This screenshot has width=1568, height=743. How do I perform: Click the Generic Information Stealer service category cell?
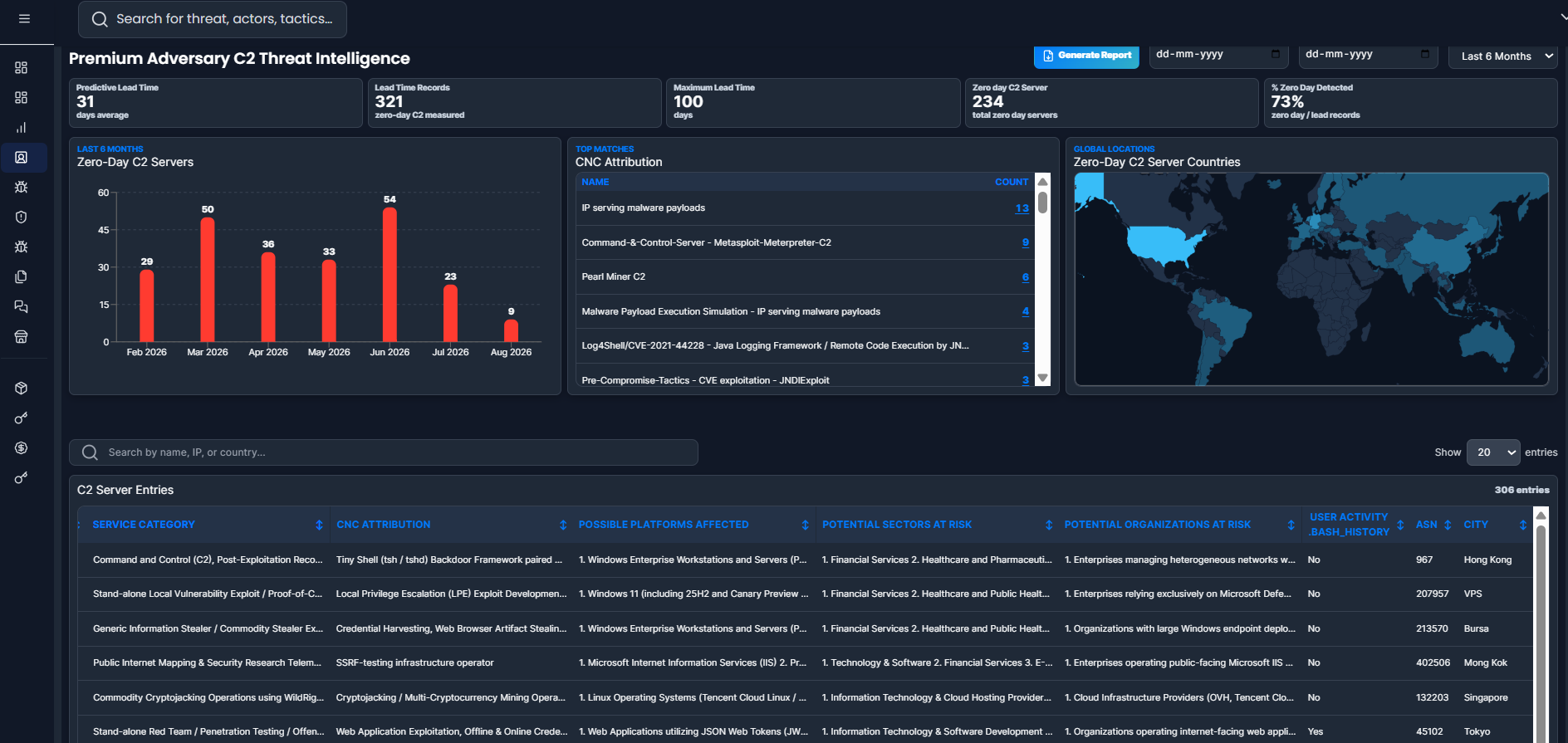[208, 629]
